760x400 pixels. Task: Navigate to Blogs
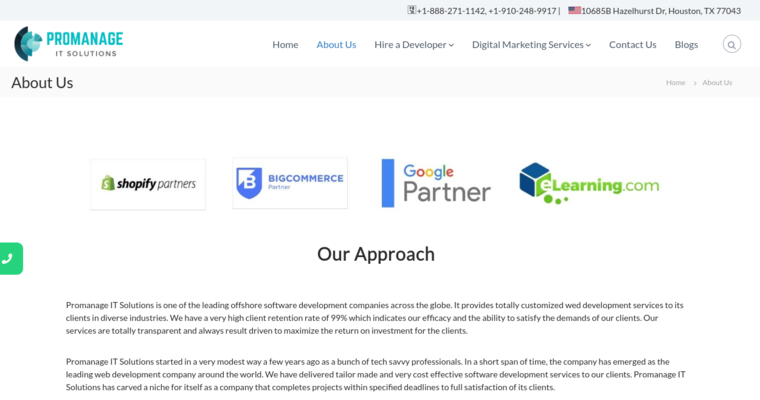click(686, 44)
